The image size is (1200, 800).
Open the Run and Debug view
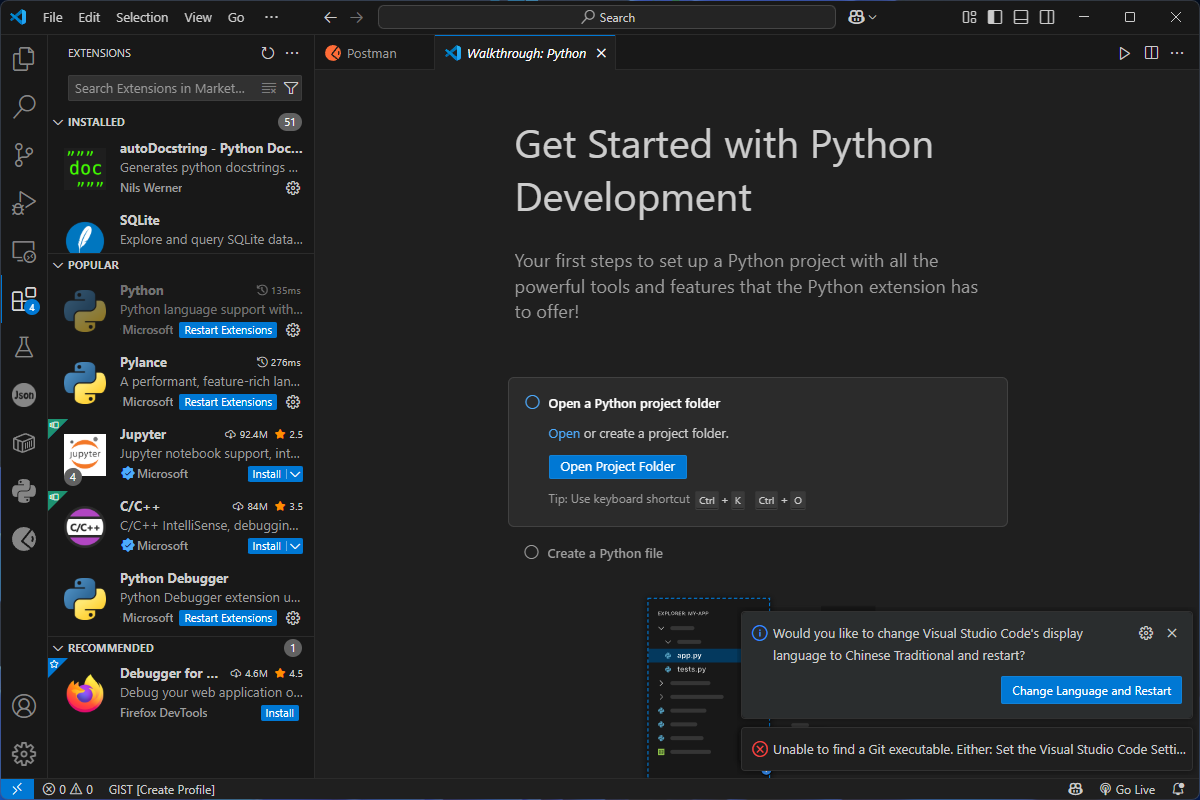point(24,203)
